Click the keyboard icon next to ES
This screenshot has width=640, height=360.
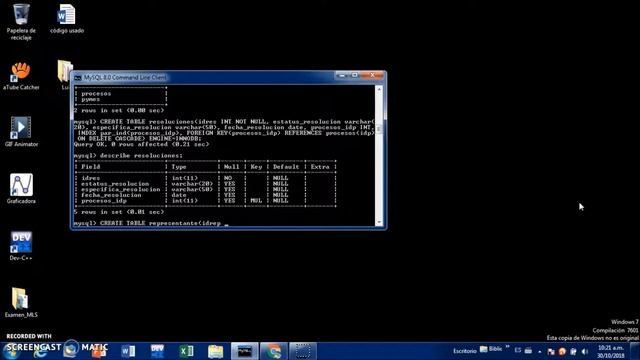(x=528, y=350)
